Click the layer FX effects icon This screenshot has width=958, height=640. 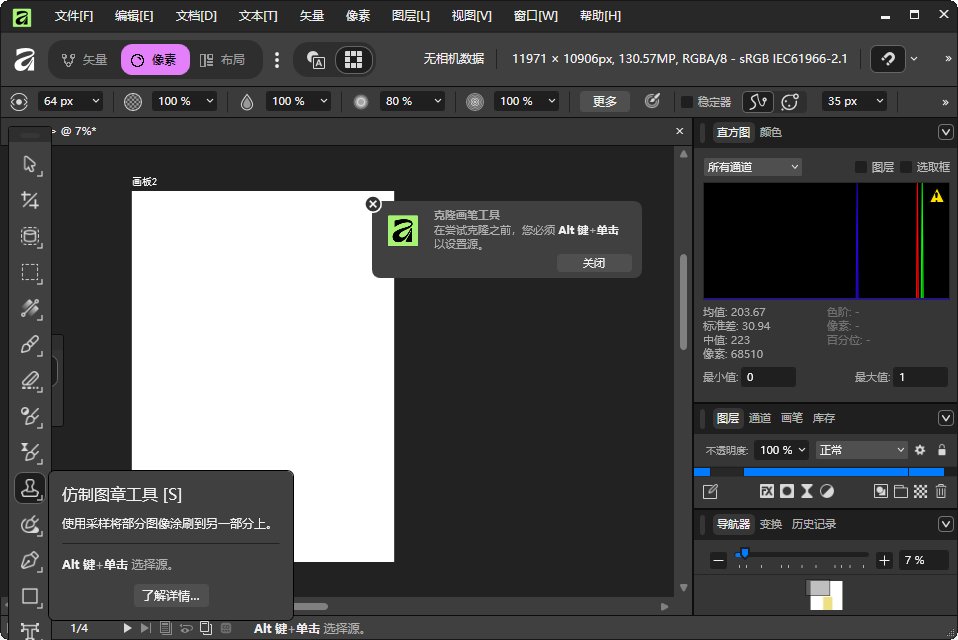pyautogui.click(x=767, y=492)
